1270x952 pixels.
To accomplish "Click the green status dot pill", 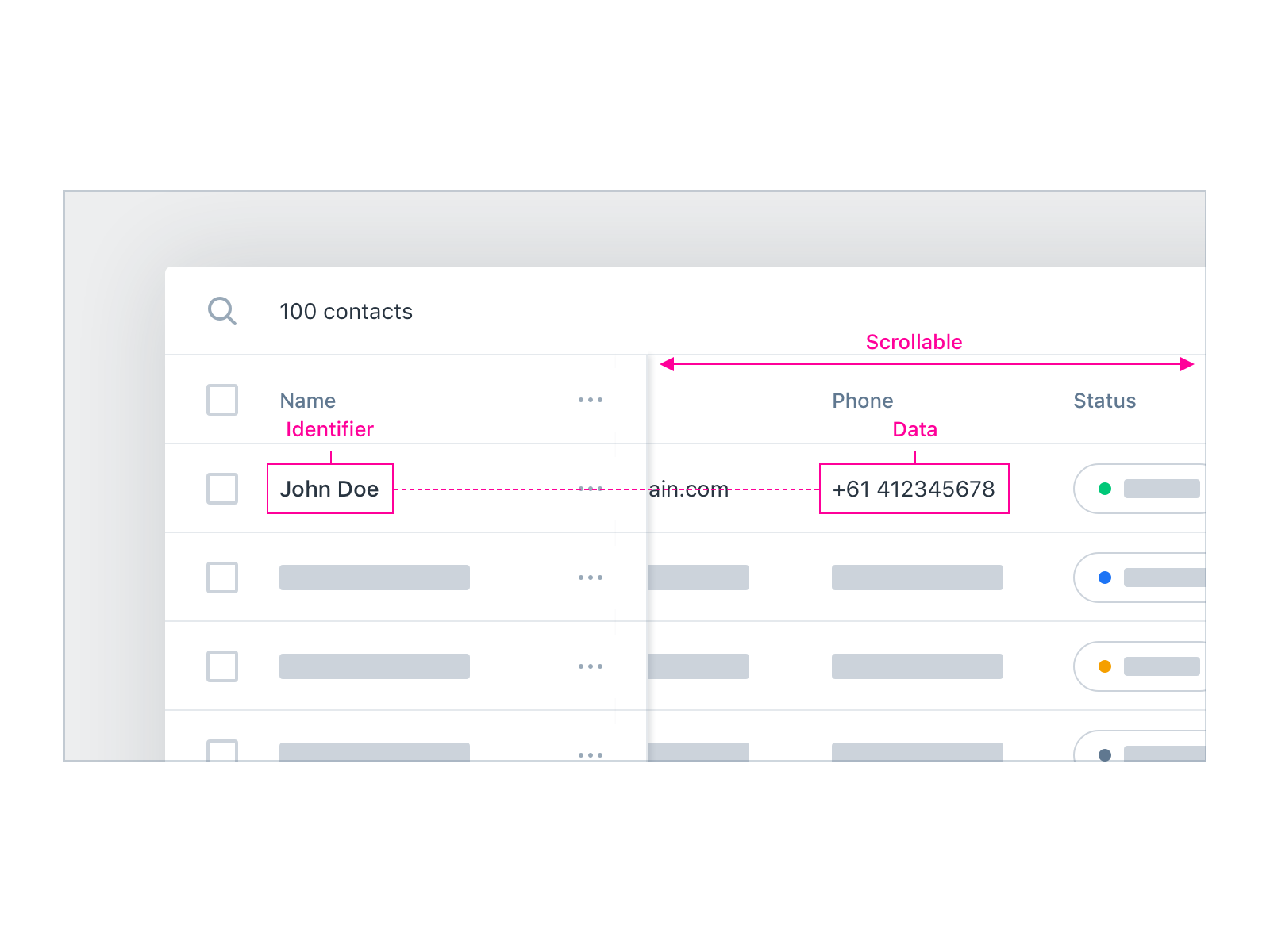I will coord(1140,489).
